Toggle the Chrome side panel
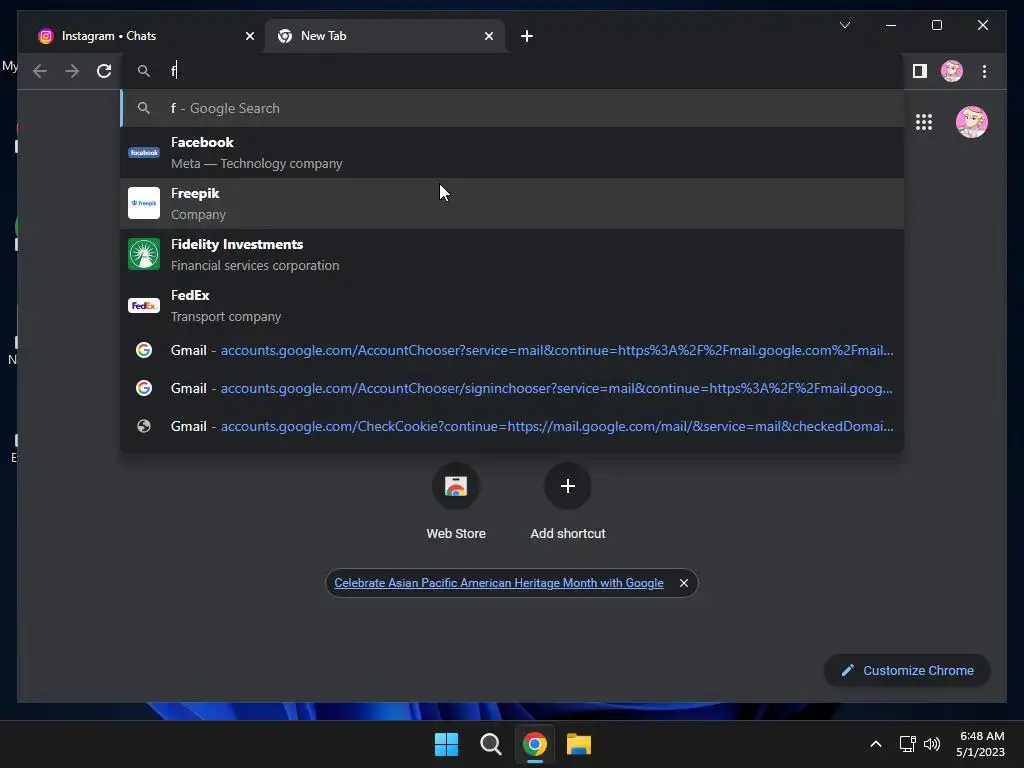This screenshot has height=768, width=1024. click(x=920, y=71)
